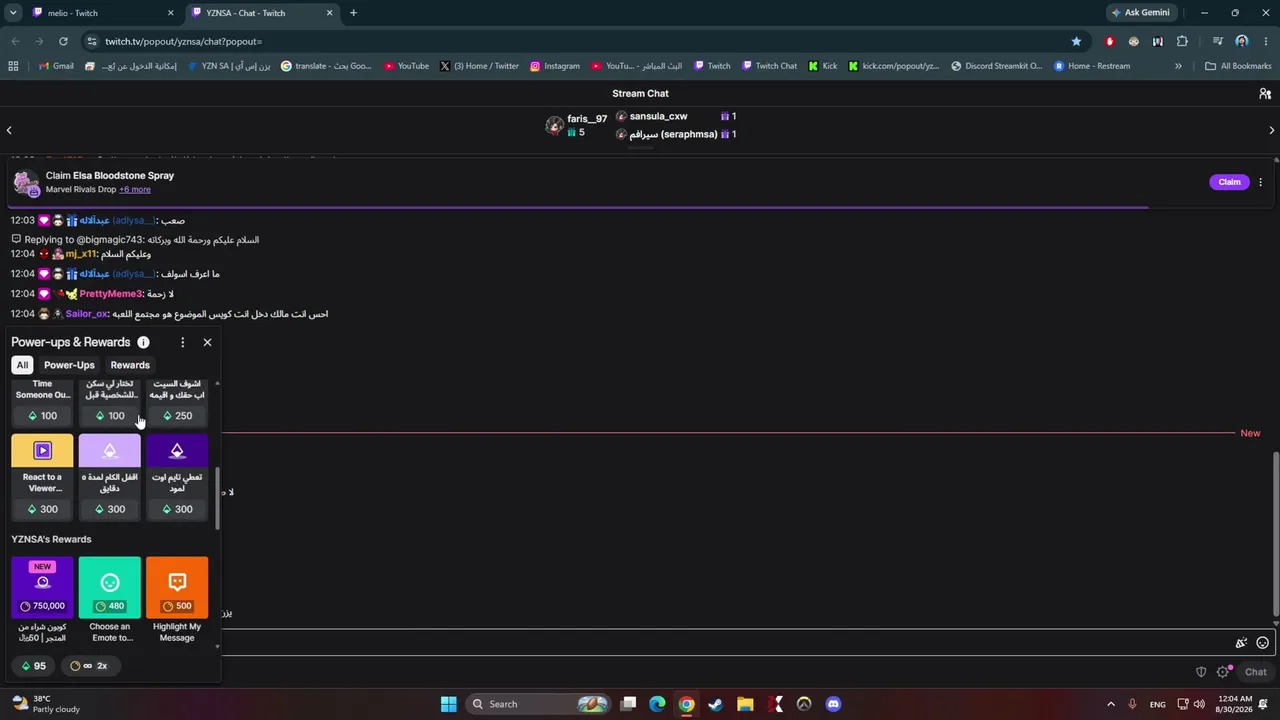Switch to the melio - Twitch tab
Viewport: 1280px width, 720px height.
98,13
